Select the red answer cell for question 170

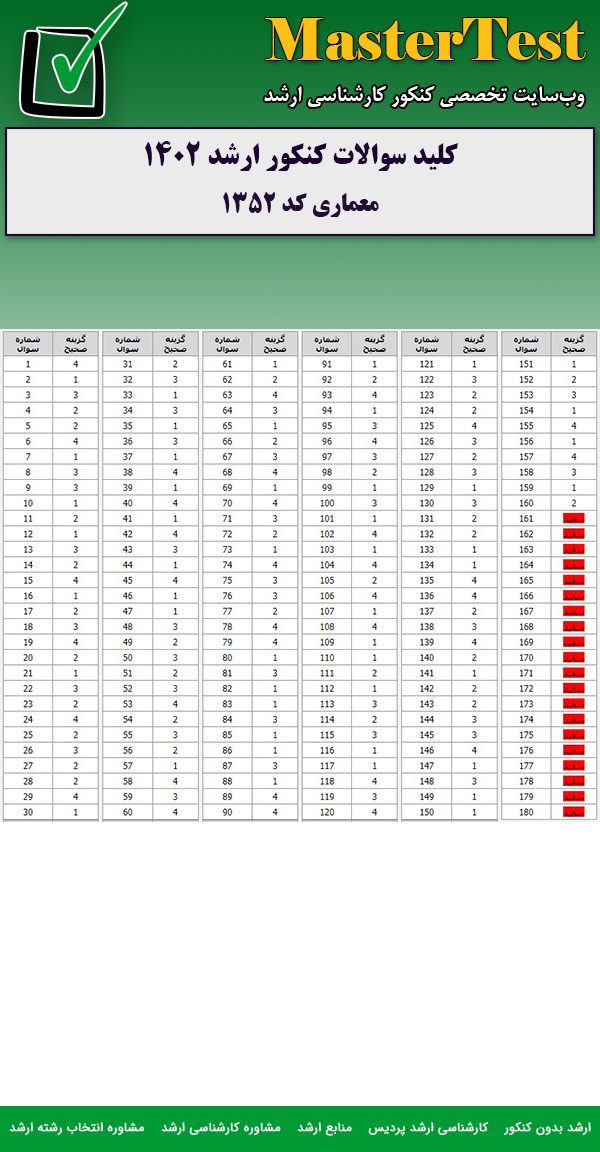[573, 658]
